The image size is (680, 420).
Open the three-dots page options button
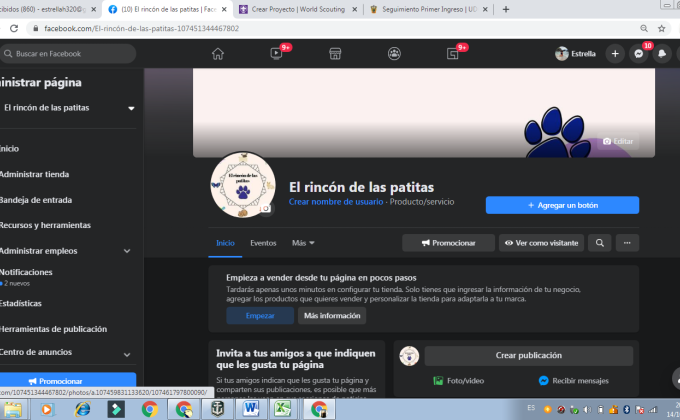[627, 242]
